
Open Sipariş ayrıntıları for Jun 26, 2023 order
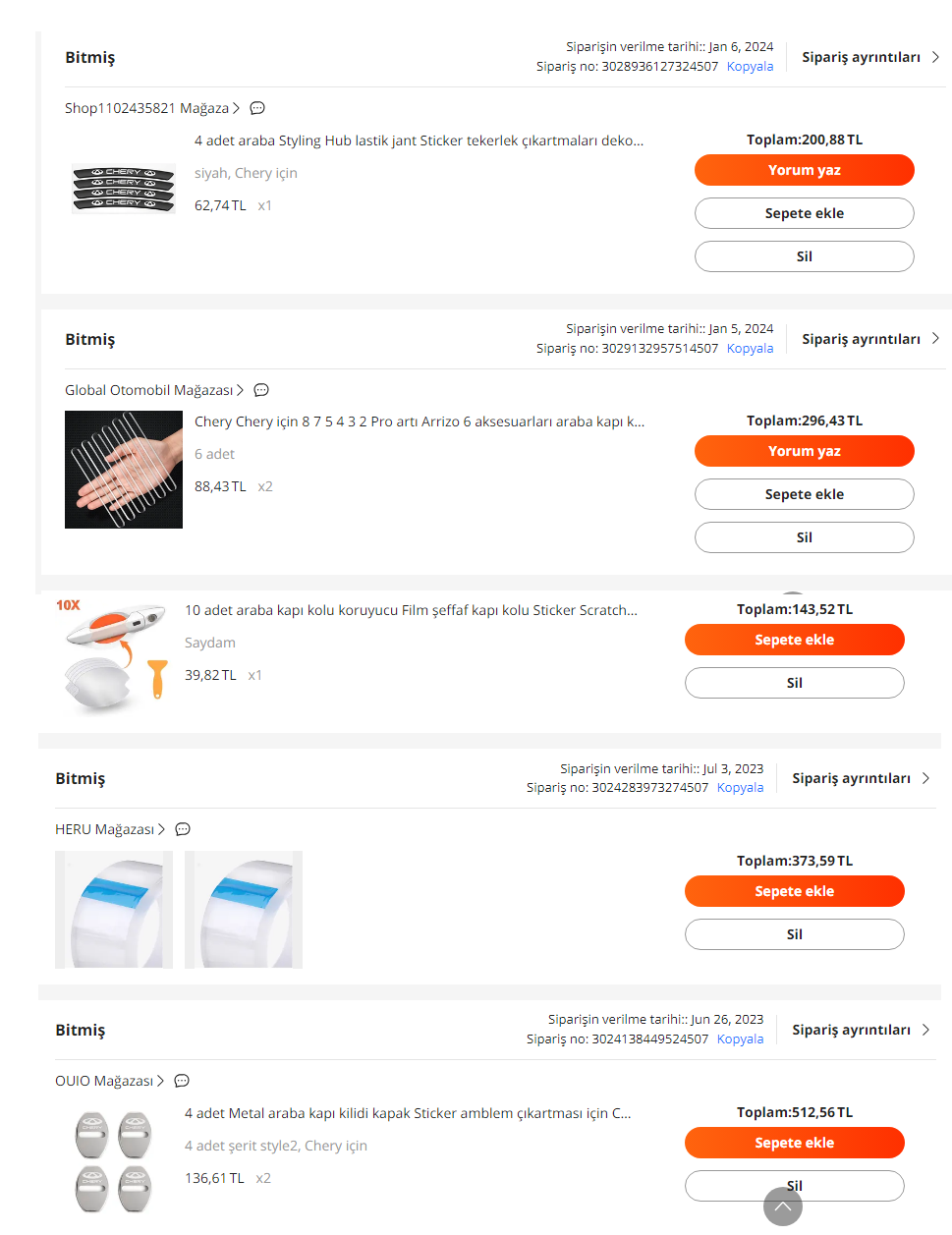click(x=861, y=1030)
